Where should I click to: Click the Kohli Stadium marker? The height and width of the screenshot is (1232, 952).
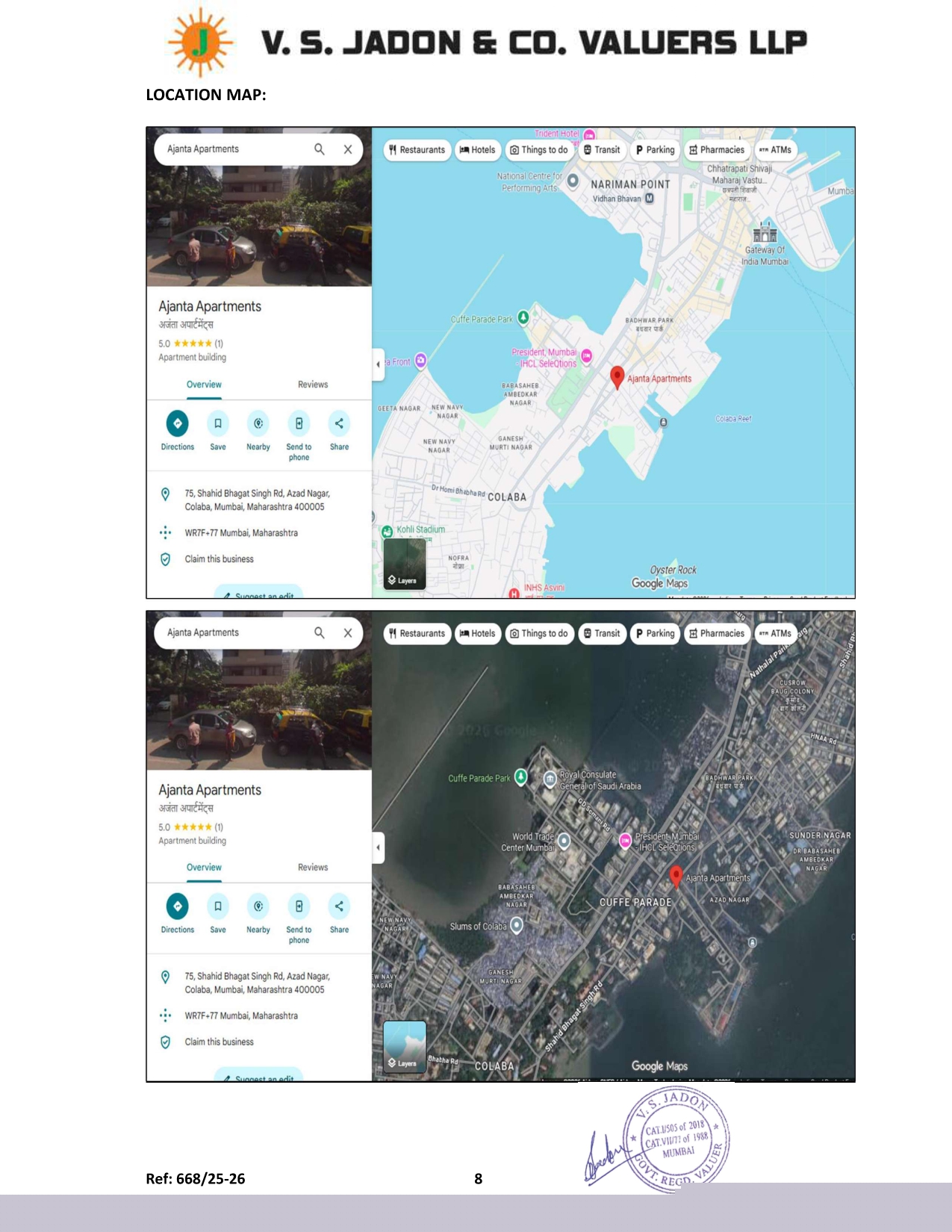click(x=387, y=532)
